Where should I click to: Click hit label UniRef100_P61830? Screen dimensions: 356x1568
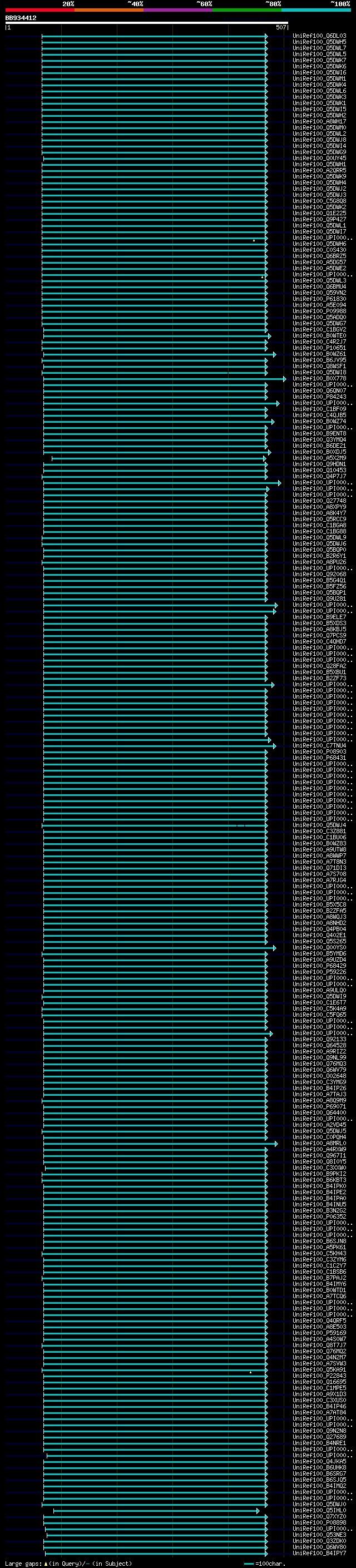point(319,299)
